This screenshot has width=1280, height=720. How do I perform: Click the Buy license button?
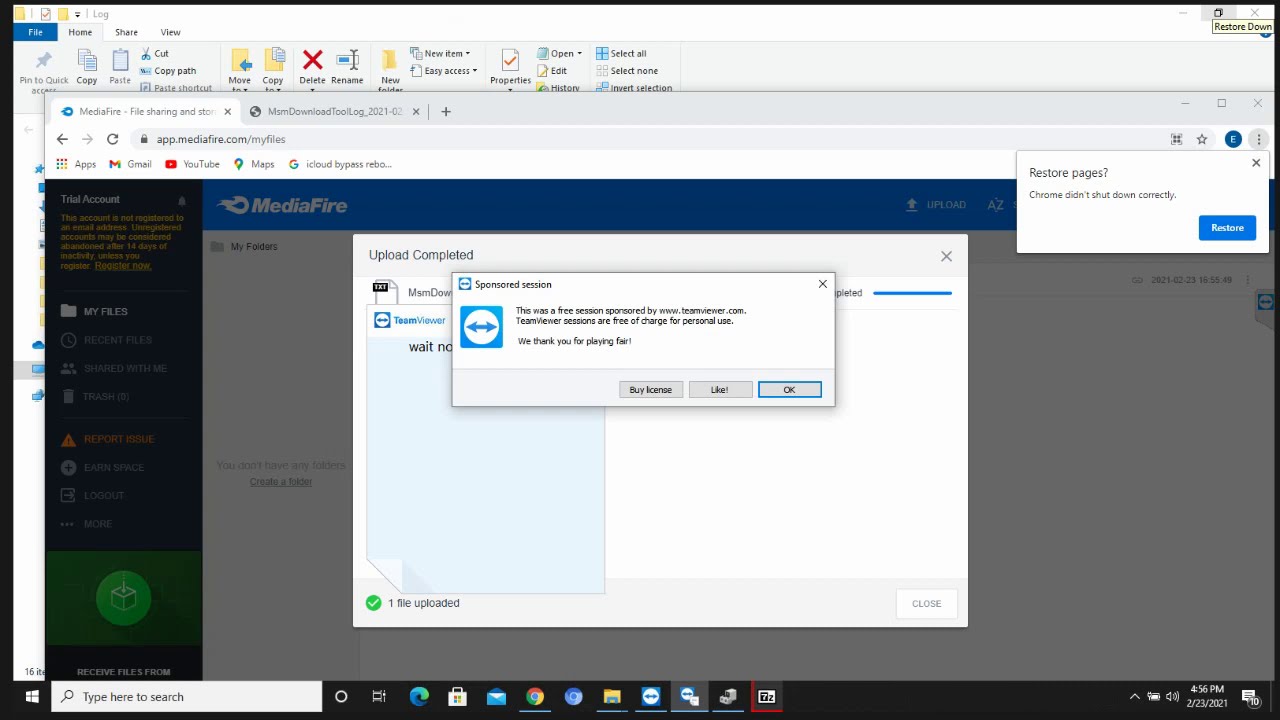[650, 390]
